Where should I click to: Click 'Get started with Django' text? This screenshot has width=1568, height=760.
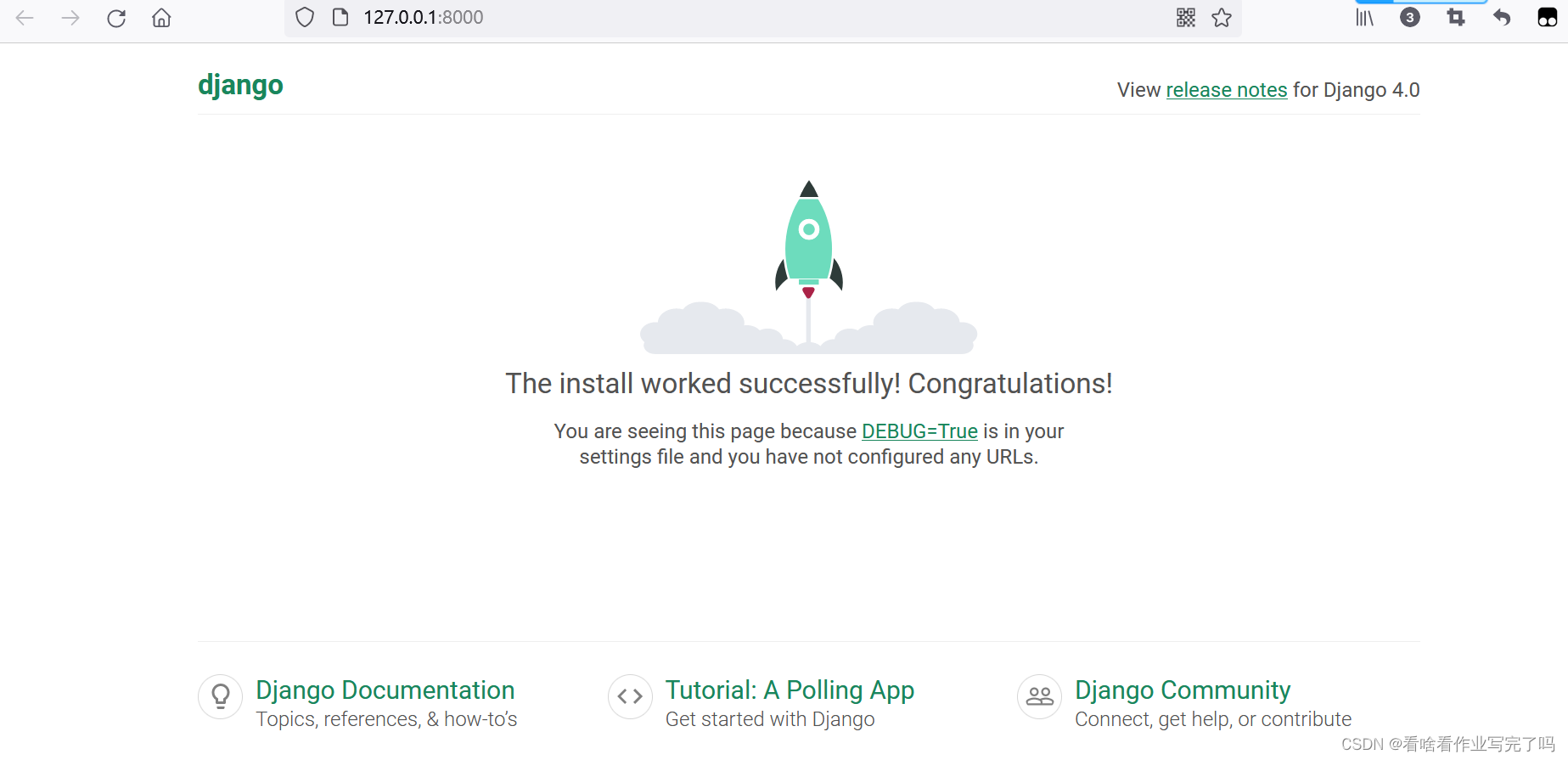(x=770, y=719)
